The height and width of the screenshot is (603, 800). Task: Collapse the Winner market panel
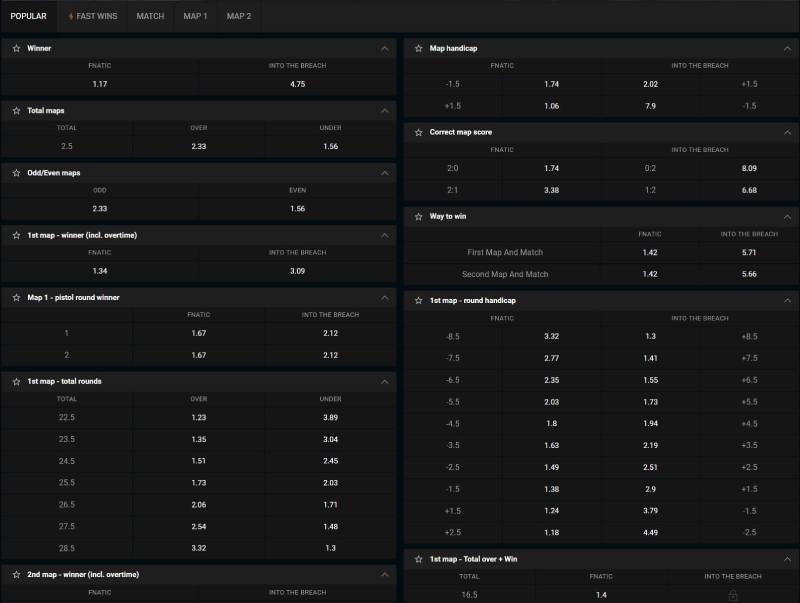point(382,47)
